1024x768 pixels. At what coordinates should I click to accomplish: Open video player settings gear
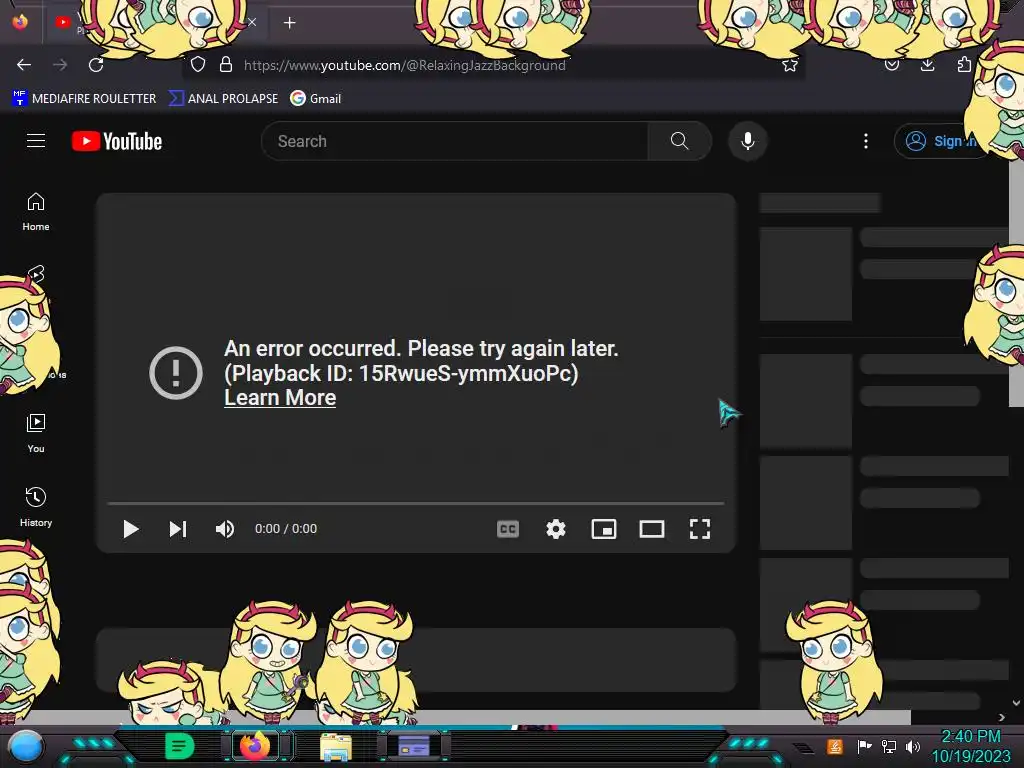click(x=556, y=529)
